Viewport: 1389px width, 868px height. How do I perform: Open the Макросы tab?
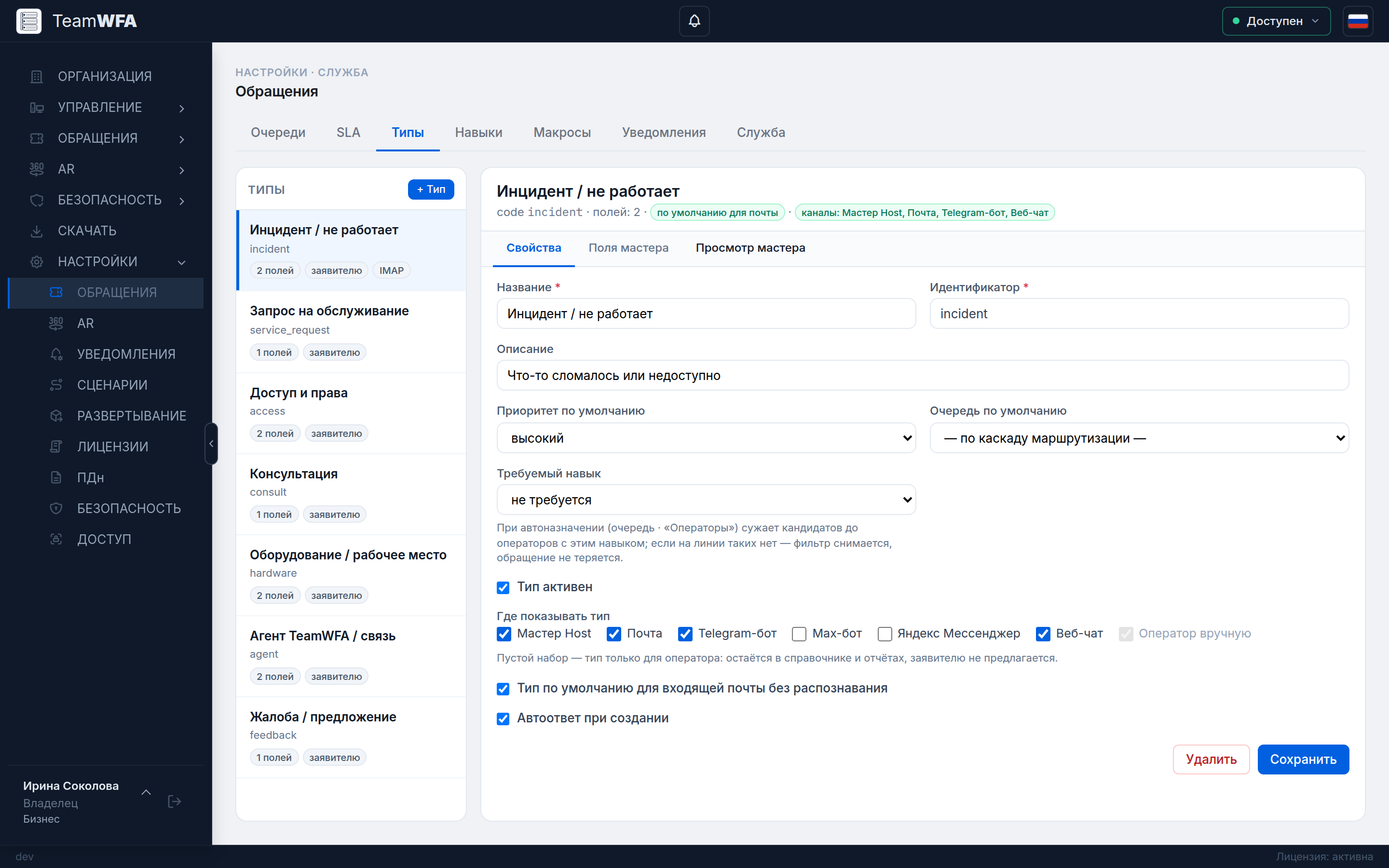pyautogui.click(x=562, y=133)
